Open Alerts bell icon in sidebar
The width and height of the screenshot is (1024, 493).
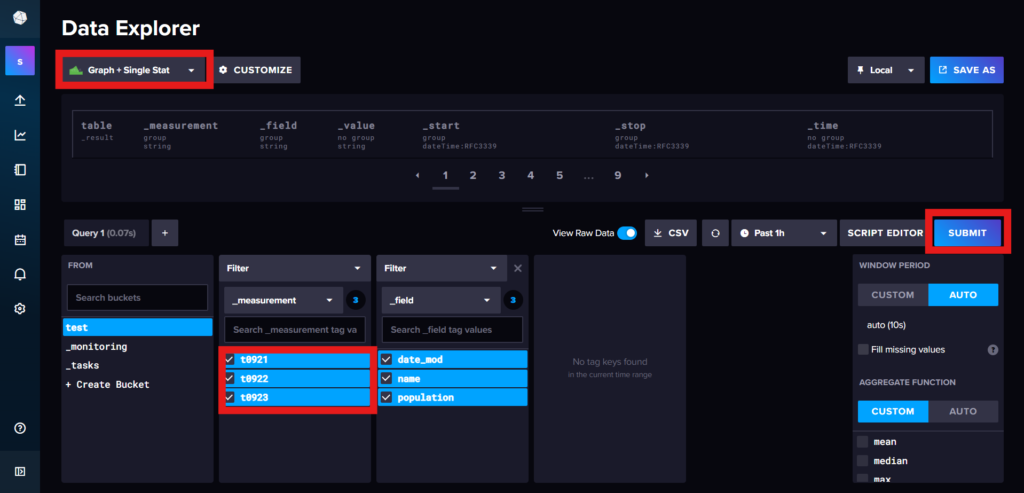point(20,274)
